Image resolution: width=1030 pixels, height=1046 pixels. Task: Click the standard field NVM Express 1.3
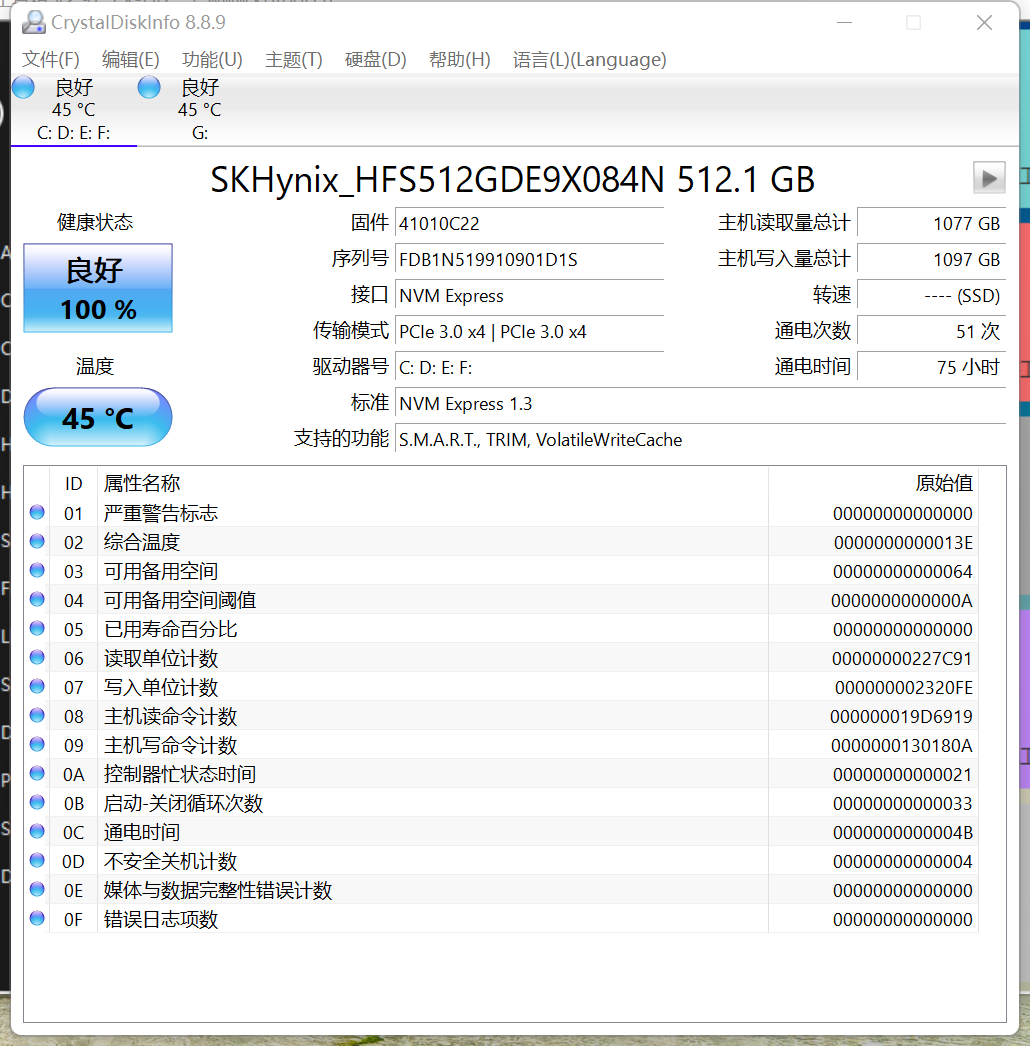(700, 404)
